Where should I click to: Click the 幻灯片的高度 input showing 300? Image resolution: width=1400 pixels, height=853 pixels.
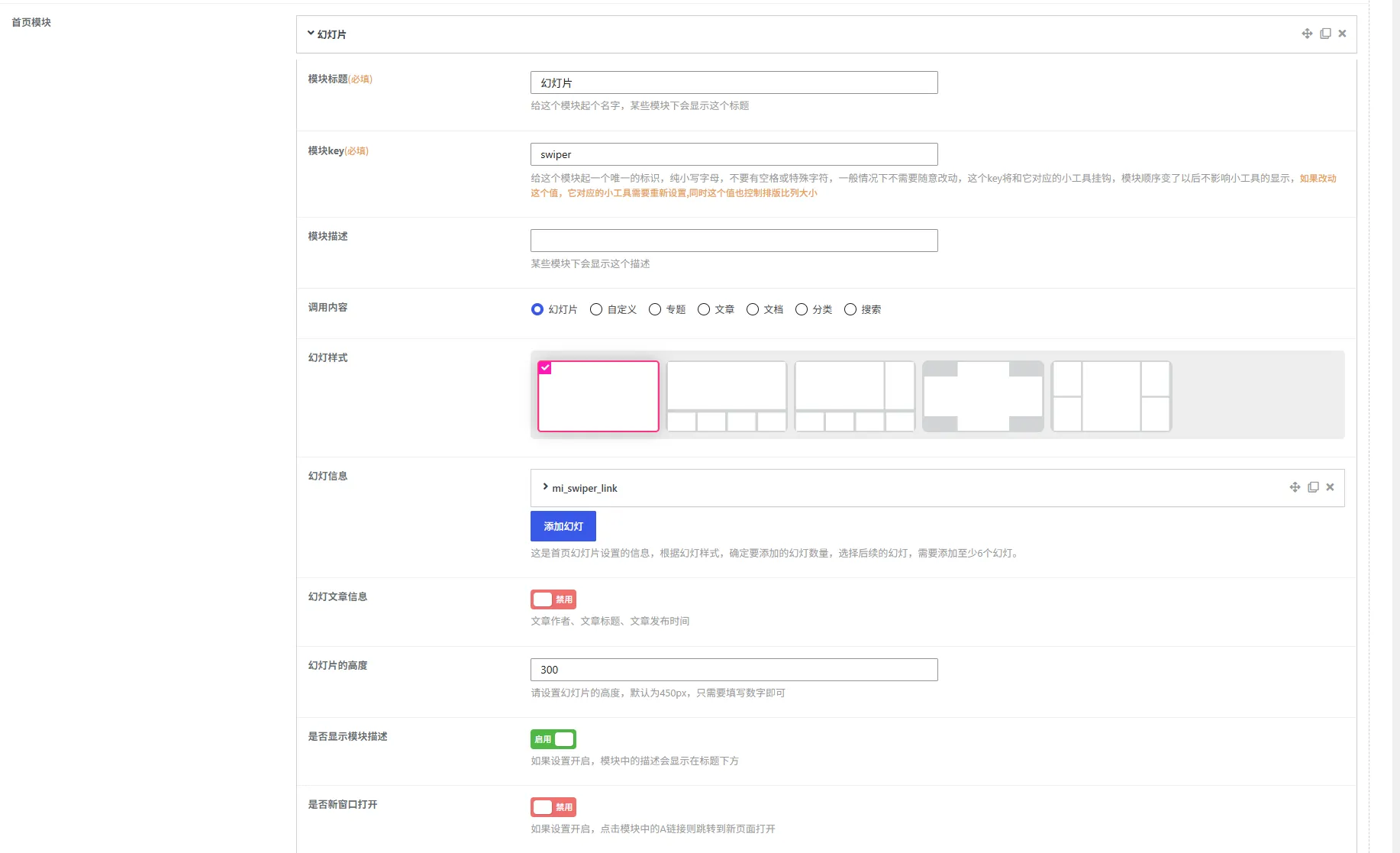[x=734, y=670]
